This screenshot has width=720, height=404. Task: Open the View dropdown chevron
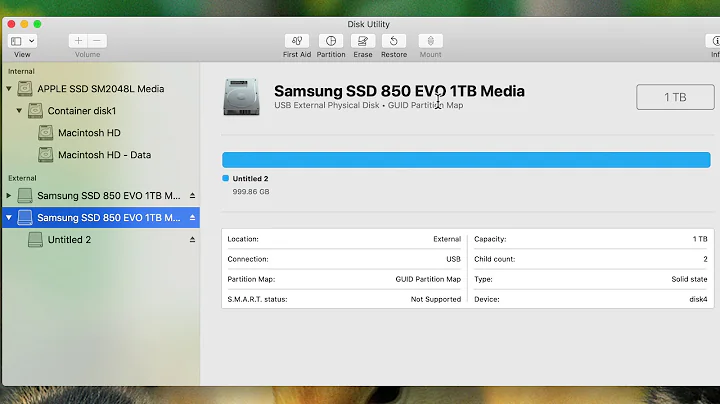[x=32, y=41]
